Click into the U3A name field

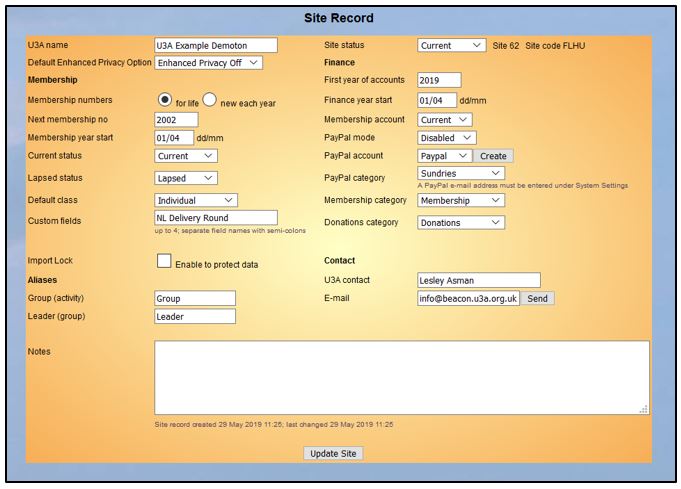click(215, 46)
